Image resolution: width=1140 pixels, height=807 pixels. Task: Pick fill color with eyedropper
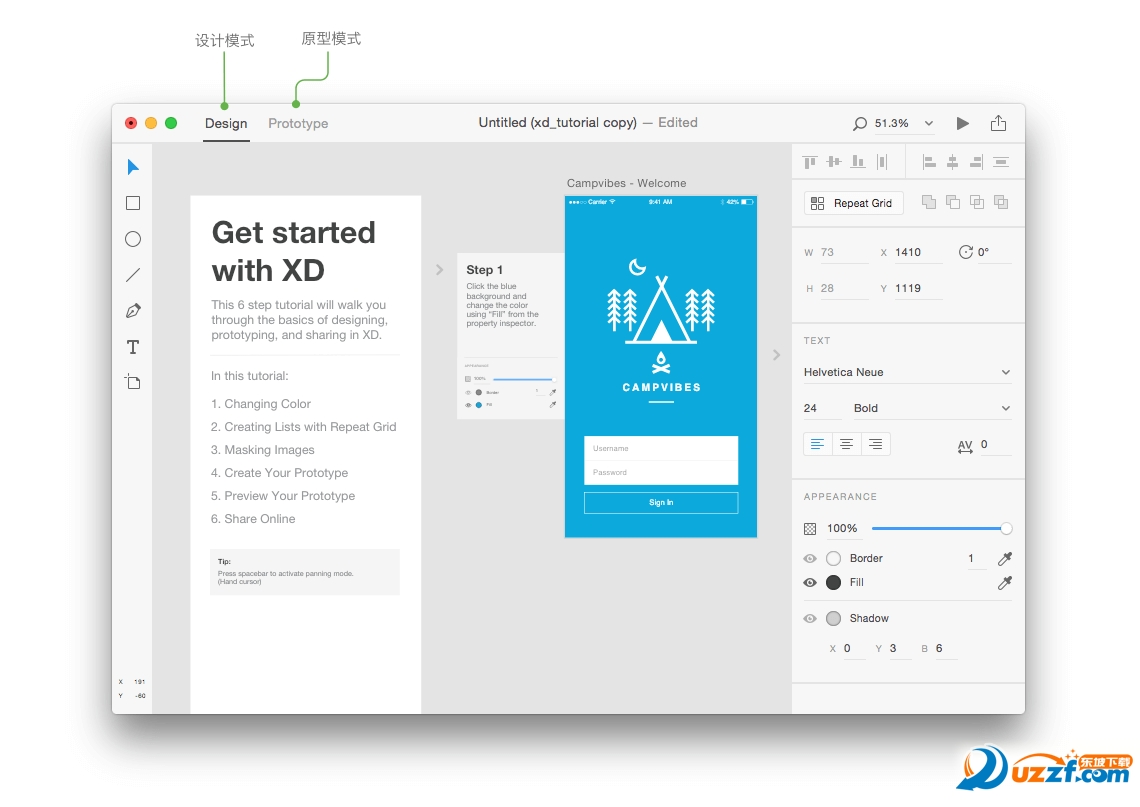coord(1005,582)
